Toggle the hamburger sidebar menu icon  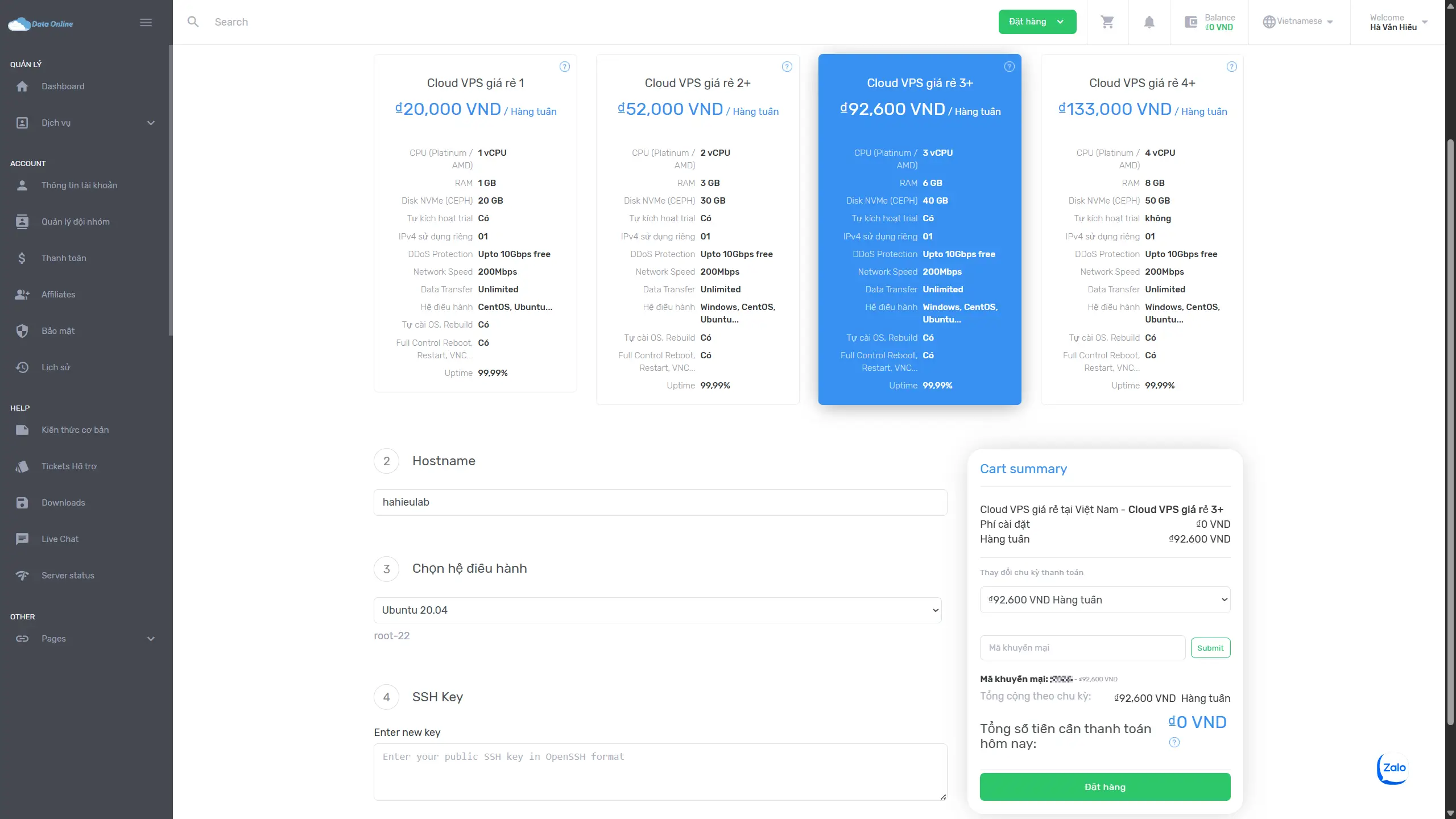point(146,23)
